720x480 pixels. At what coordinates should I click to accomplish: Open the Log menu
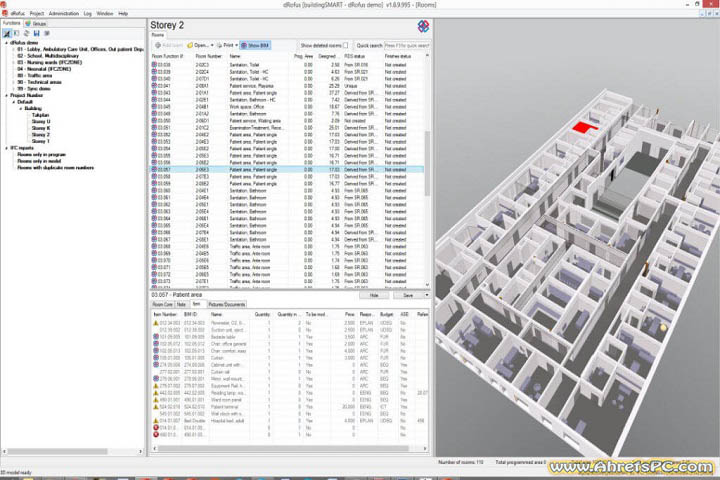point(88,14)
